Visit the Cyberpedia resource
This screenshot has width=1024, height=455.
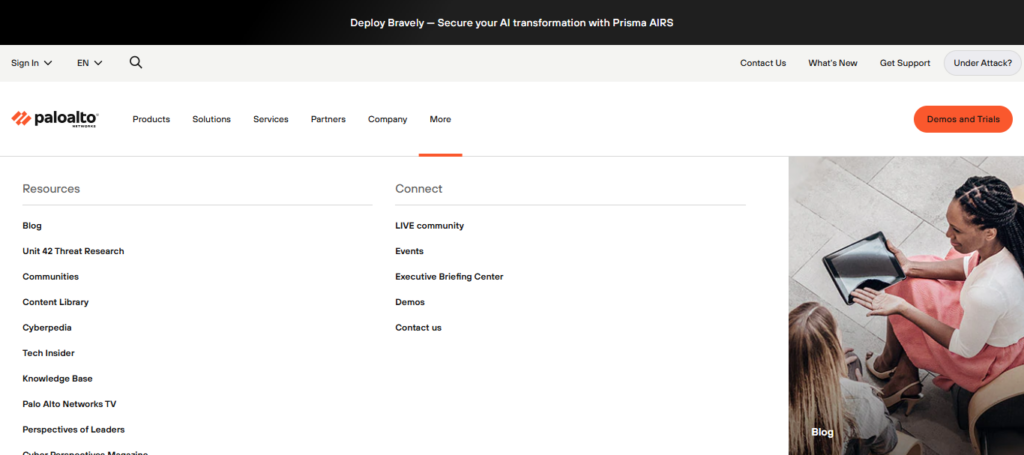pos(47,328)
